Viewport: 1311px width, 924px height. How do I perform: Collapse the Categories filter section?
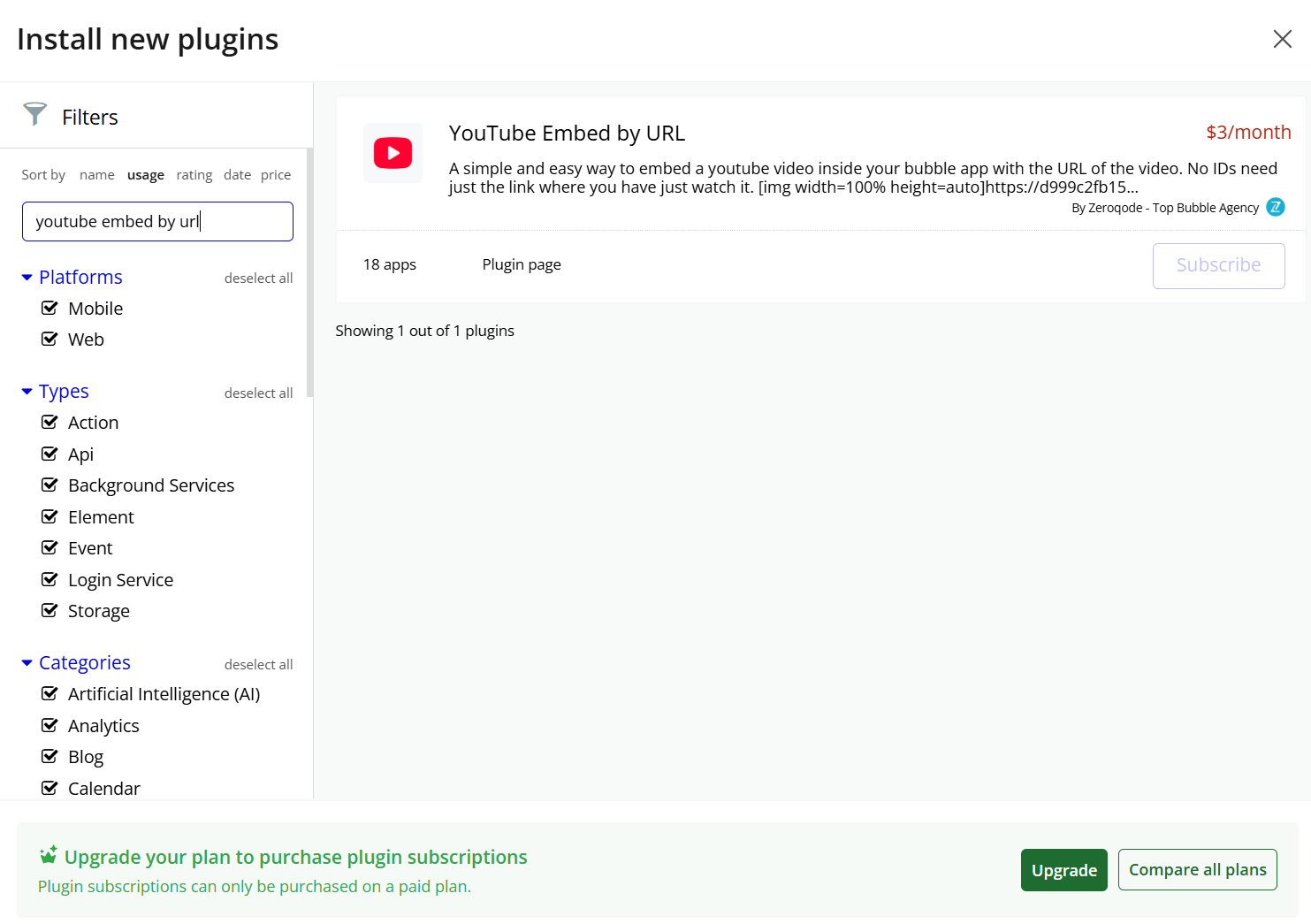point(27,663)
